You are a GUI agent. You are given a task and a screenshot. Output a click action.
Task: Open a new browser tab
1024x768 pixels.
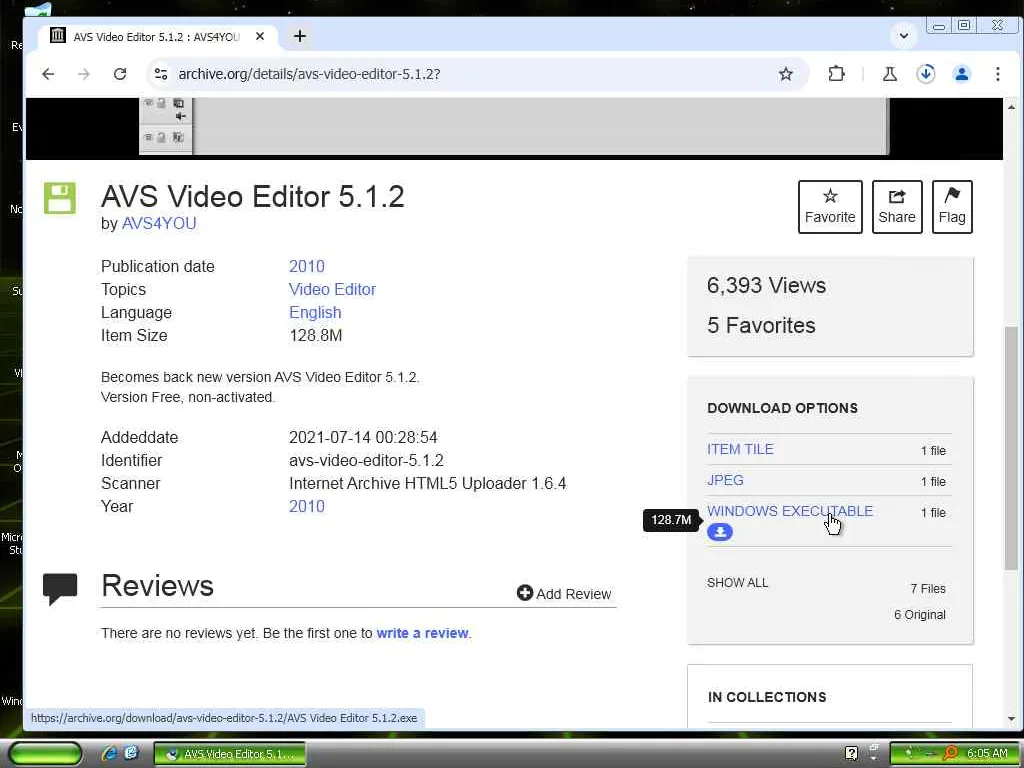click(300, 37)
